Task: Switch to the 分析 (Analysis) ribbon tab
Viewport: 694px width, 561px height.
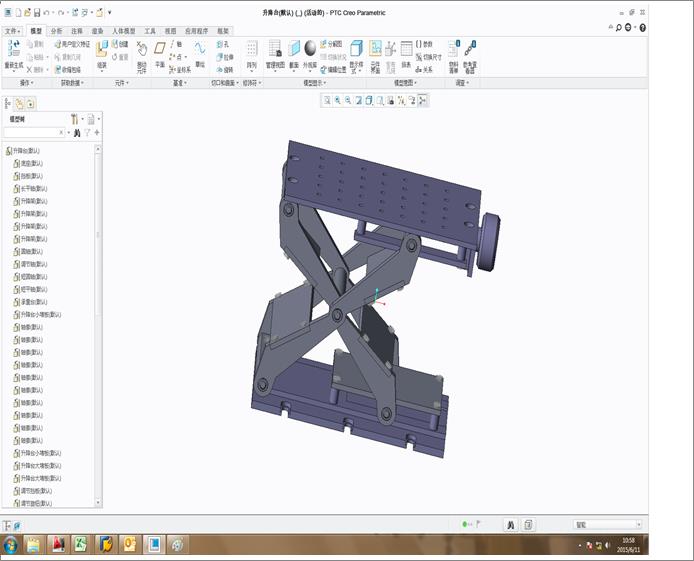Action: pos(56,31)
